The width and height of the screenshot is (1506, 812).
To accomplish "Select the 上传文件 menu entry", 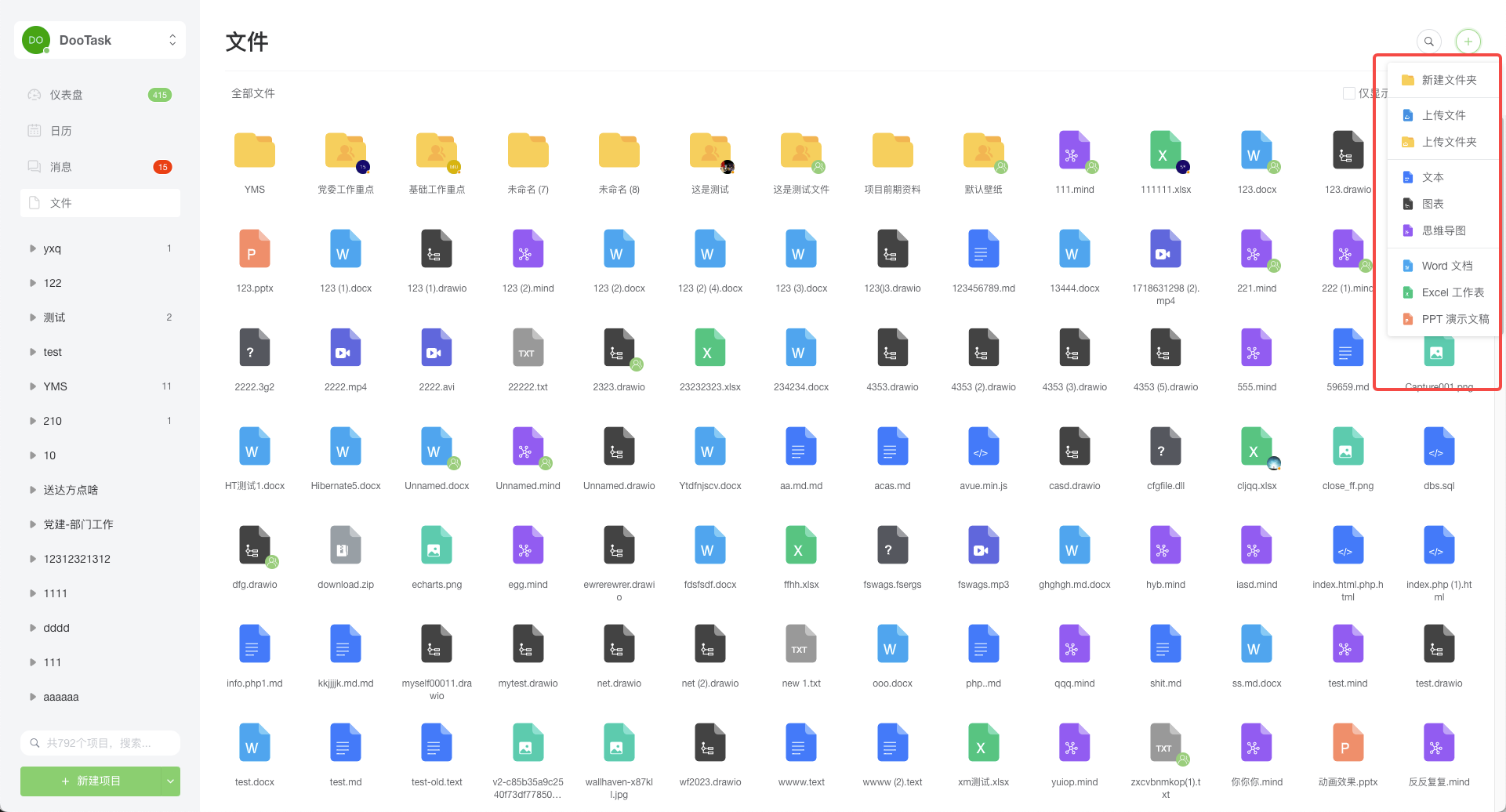I will click(x=1443, y=114).
